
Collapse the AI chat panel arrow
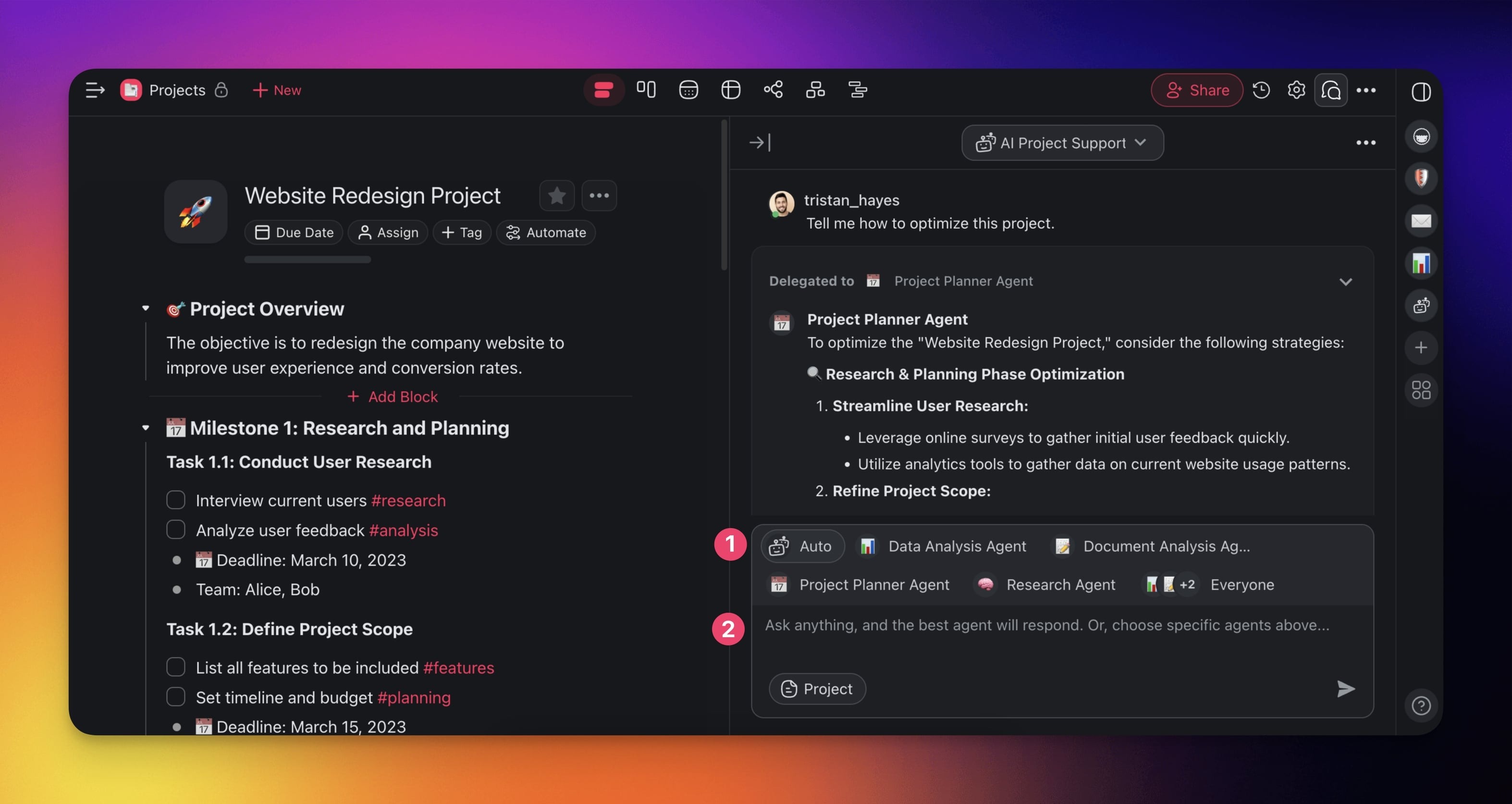760,143
